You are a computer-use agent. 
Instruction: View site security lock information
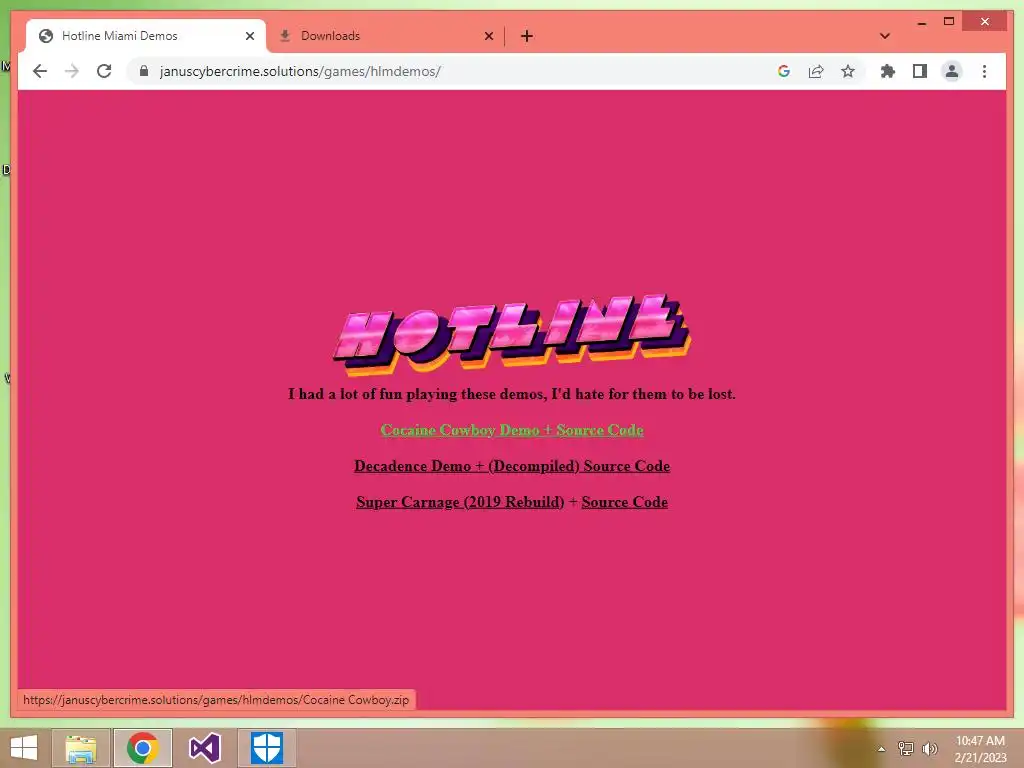(144, 71)
